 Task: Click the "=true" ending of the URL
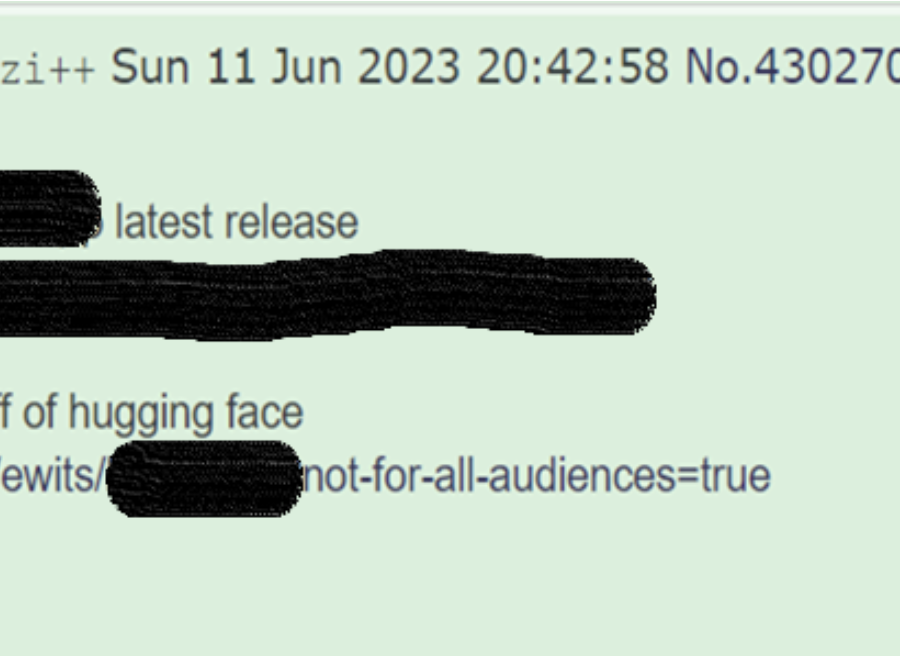coord(723,476)
